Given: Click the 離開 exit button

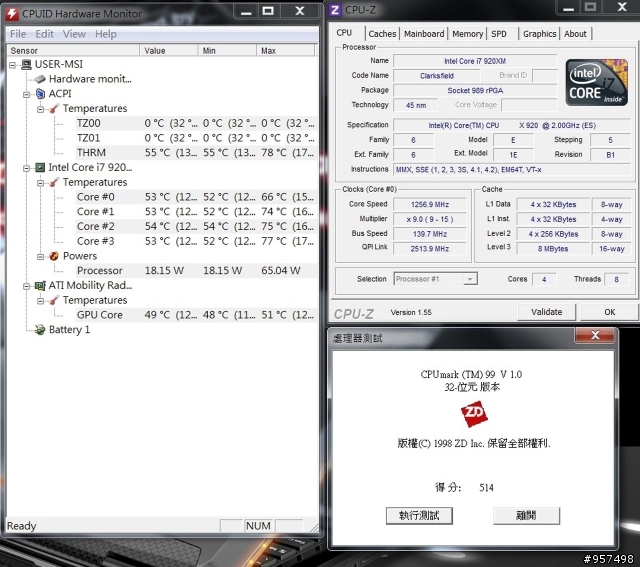Looking at the screenshot, I should [526, 516].
